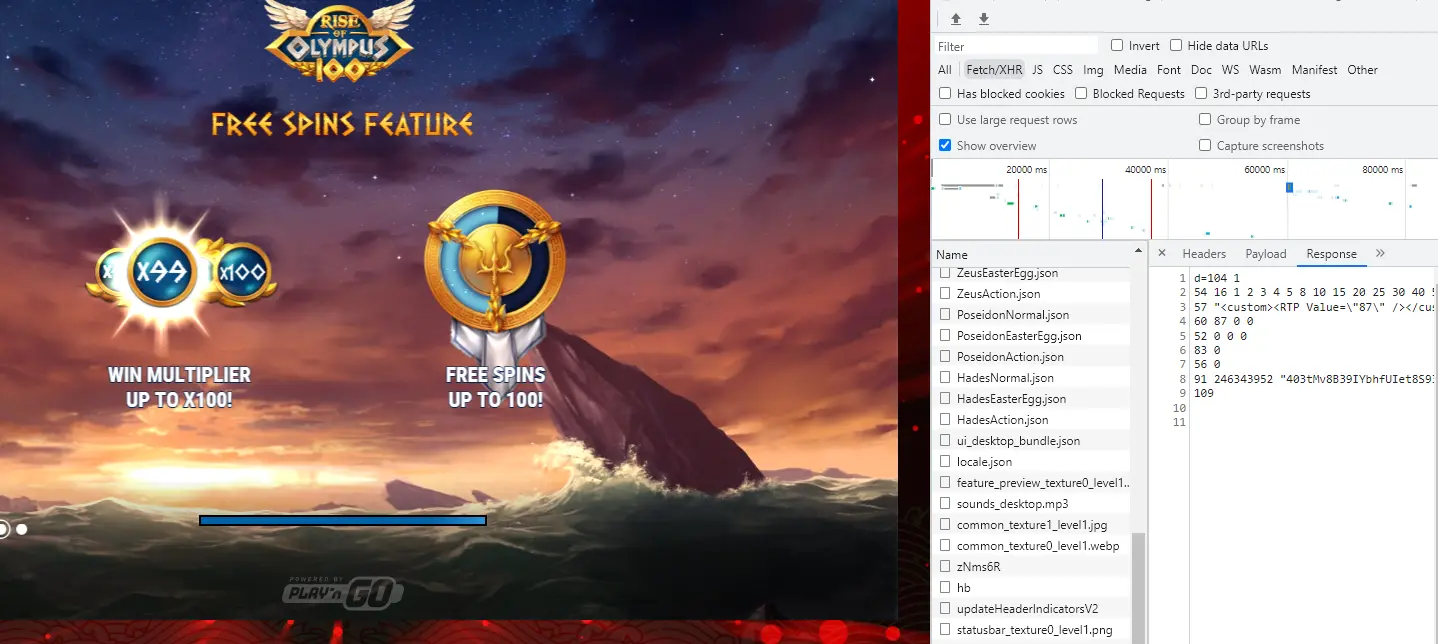Enable the Invert filter checkbox
This screenshot has width=1438, height=644.
[x=1117, y=46]
